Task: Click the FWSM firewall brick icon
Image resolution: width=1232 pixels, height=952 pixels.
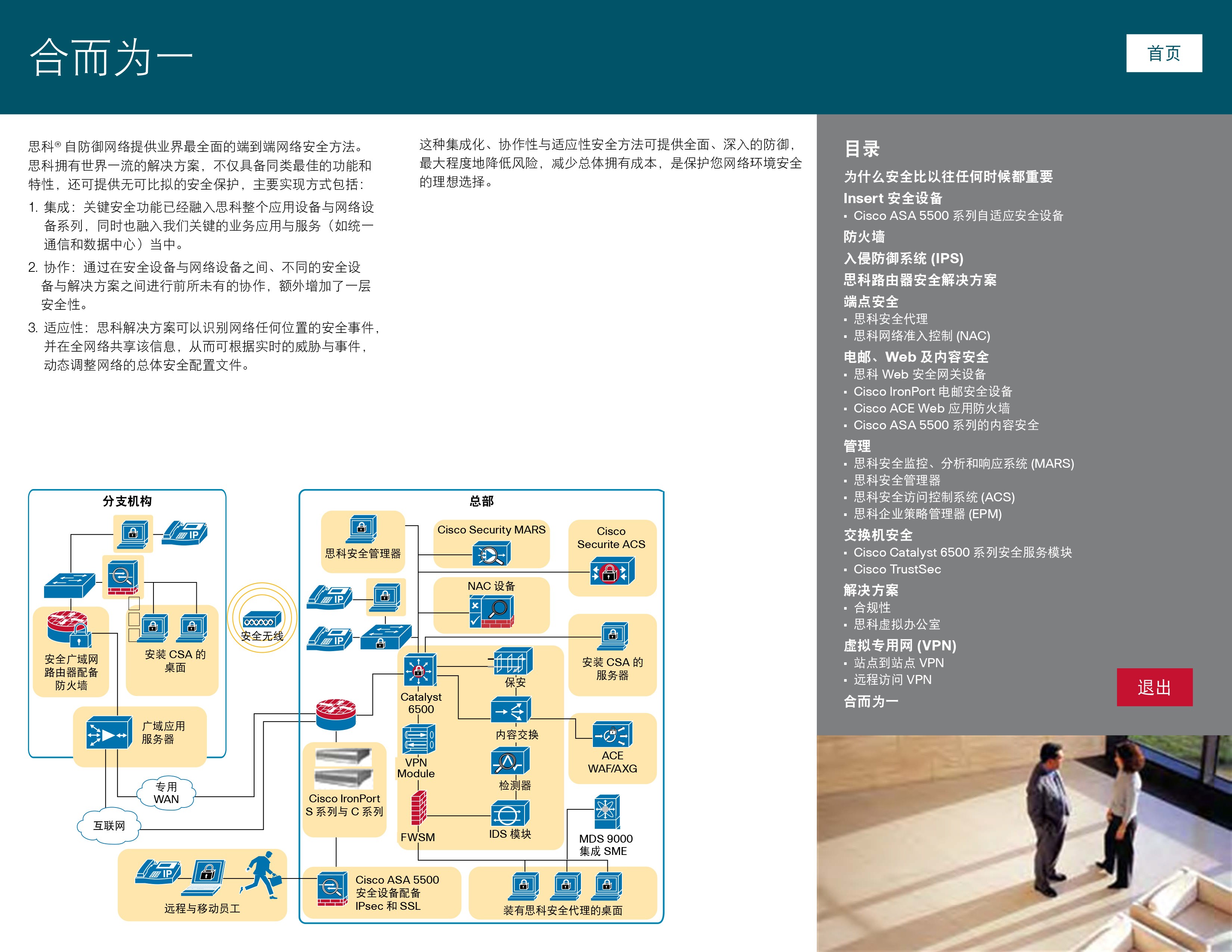Action: coord(419,808)
